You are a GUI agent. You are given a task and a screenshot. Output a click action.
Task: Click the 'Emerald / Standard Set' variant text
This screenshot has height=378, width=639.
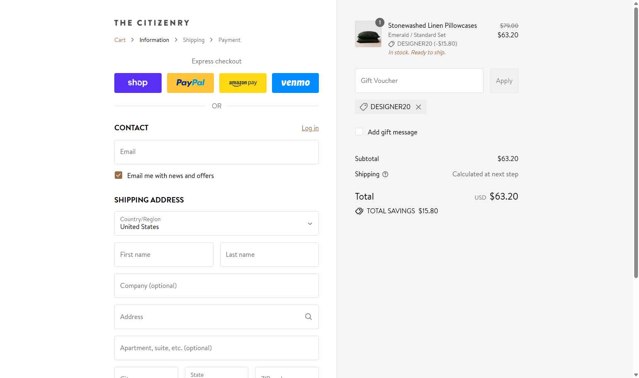click(x=416, y=35)
